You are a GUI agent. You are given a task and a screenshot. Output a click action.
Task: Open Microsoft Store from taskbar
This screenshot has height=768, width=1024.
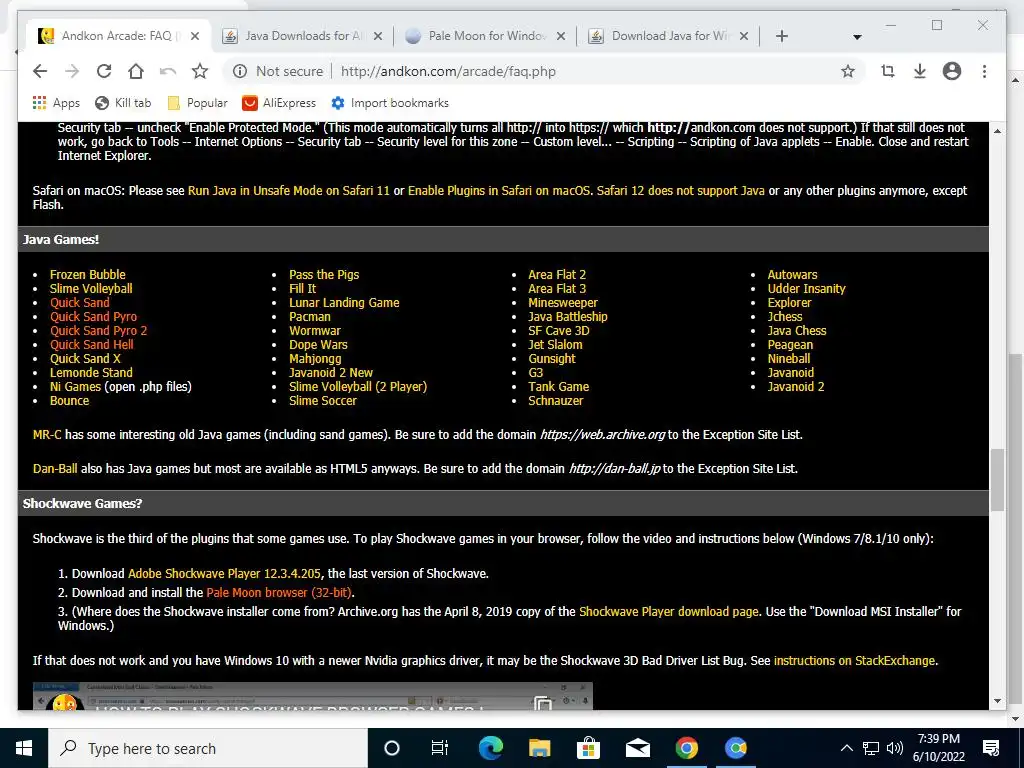(588, 748)
